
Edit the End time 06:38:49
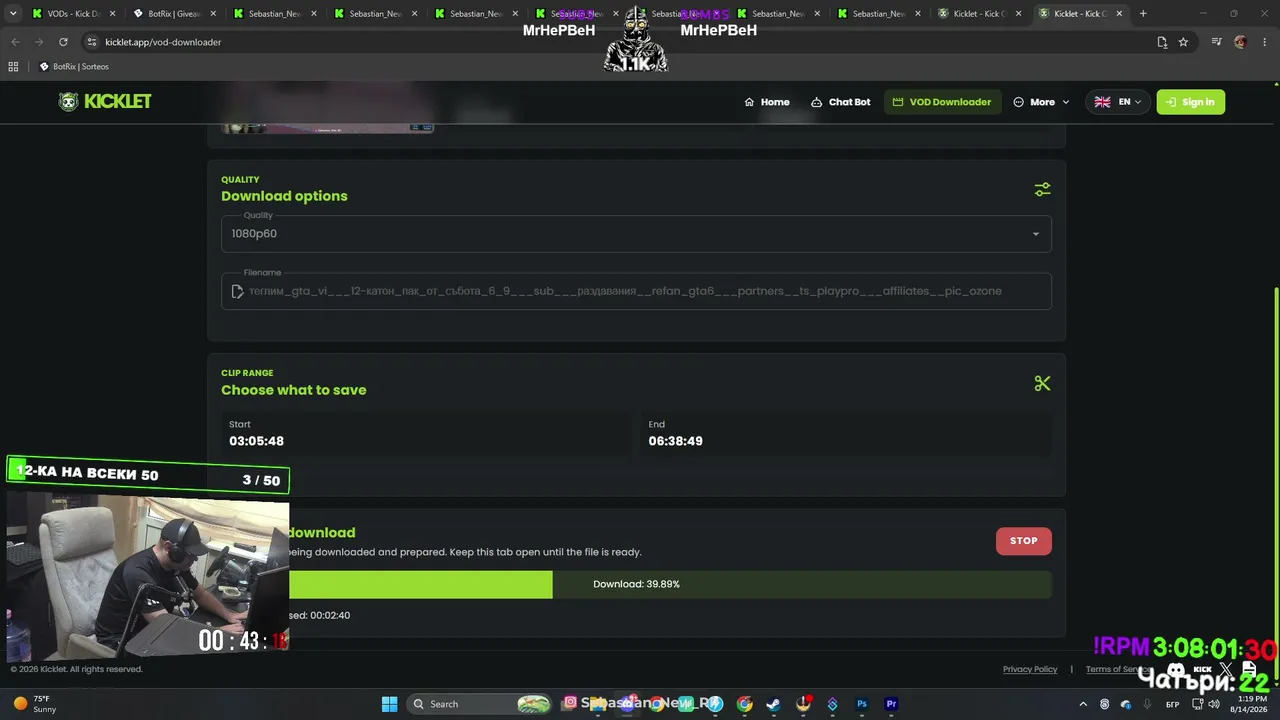coord(846,434)
